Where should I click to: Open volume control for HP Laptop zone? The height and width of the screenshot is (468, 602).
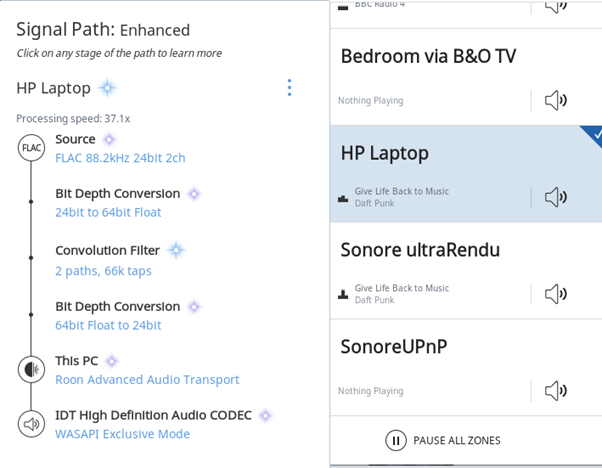pyautogui.click(x=556, y=197)
